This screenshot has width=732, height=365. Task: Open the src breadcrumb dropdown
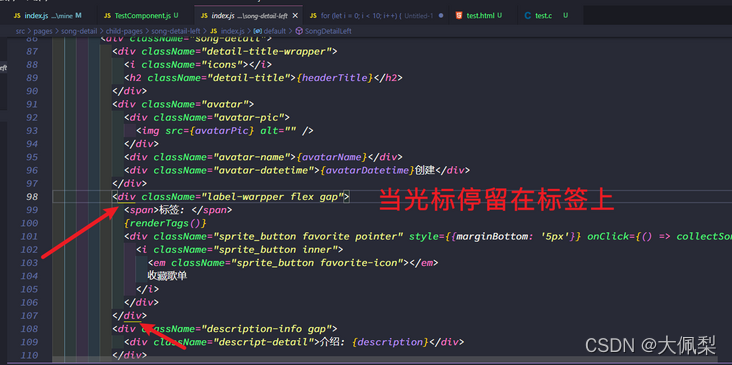pos(20,31)
